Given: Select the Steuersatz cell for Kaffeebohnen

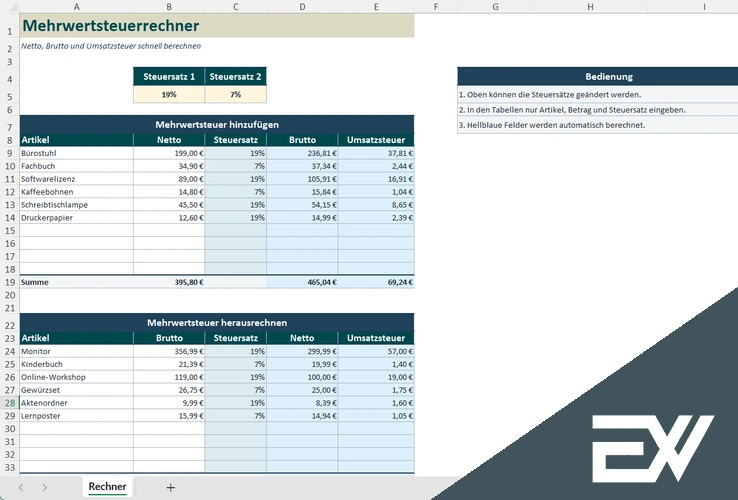Looking at the screenshot, I should (235, 192).
